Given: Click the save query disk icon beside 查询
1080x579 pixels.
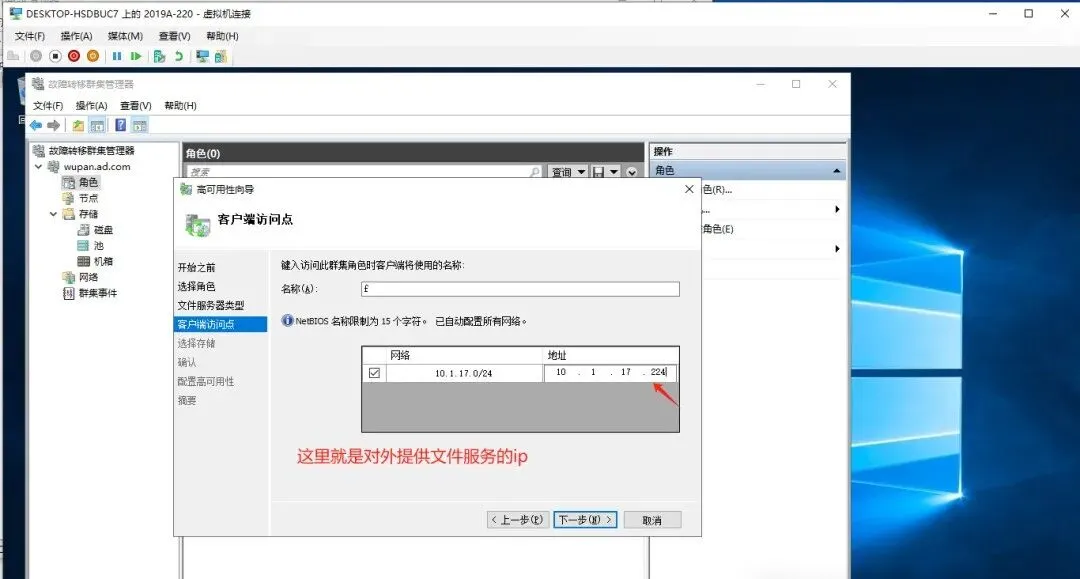Looking at the screenshot, I should (x=597, y=172).
